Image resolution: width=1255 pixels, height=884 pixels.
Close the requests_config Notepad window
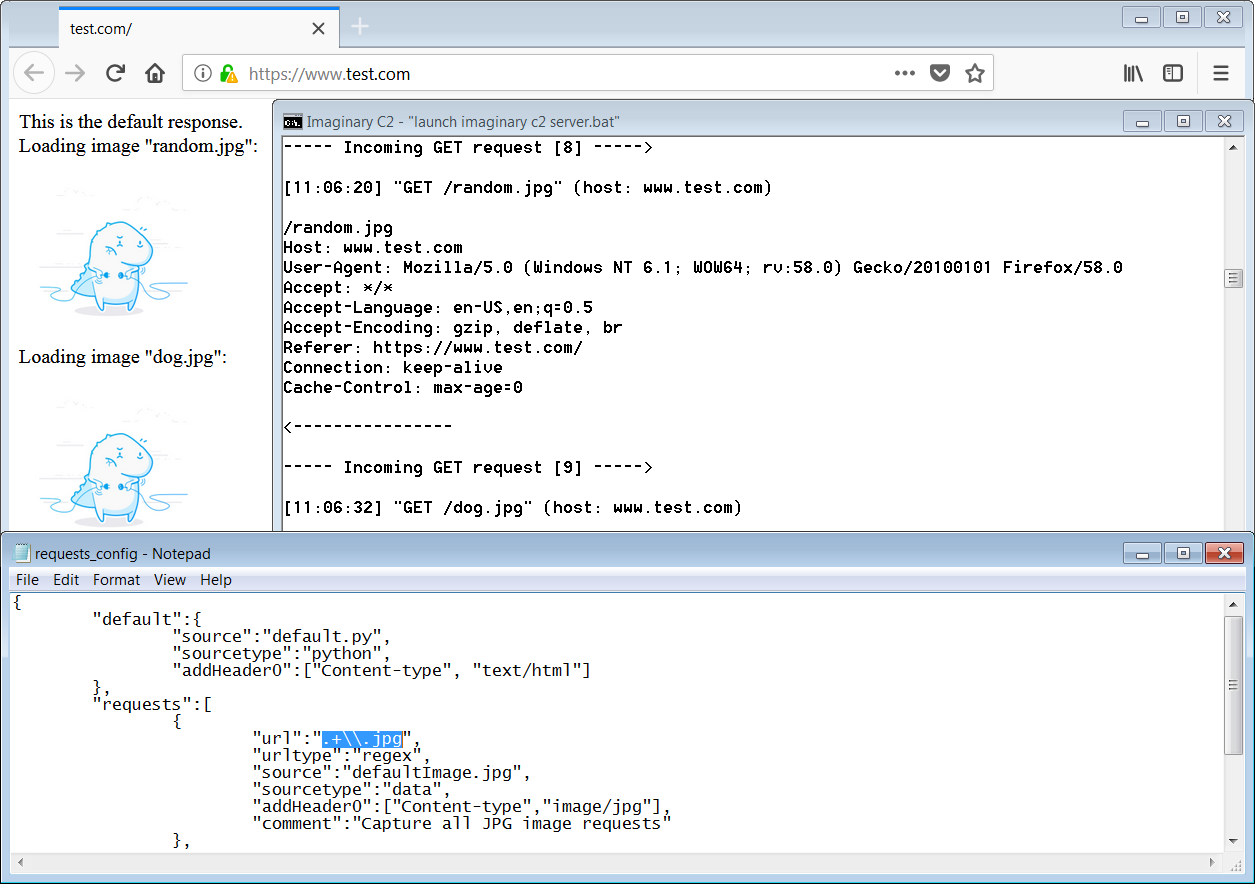(x=1224, y=553)
